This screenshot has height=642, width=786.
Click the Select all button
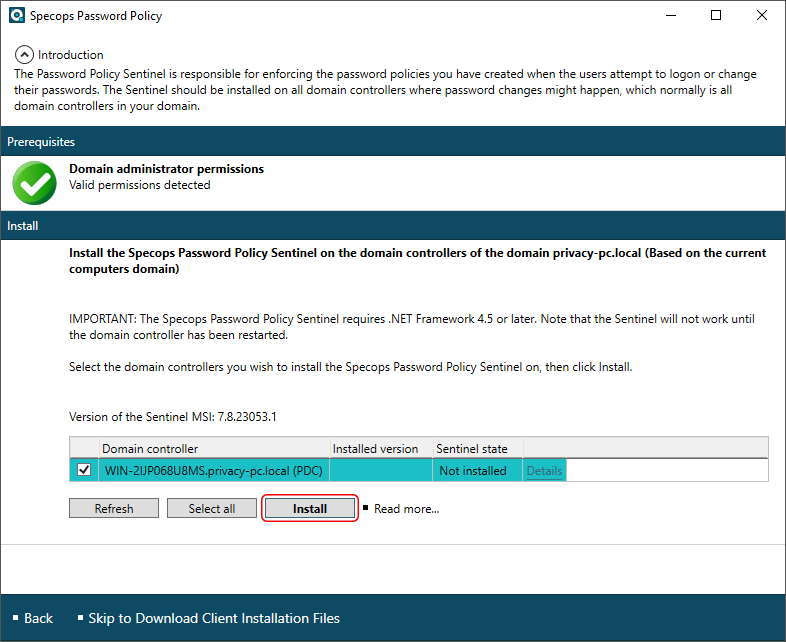pos(212,508)
